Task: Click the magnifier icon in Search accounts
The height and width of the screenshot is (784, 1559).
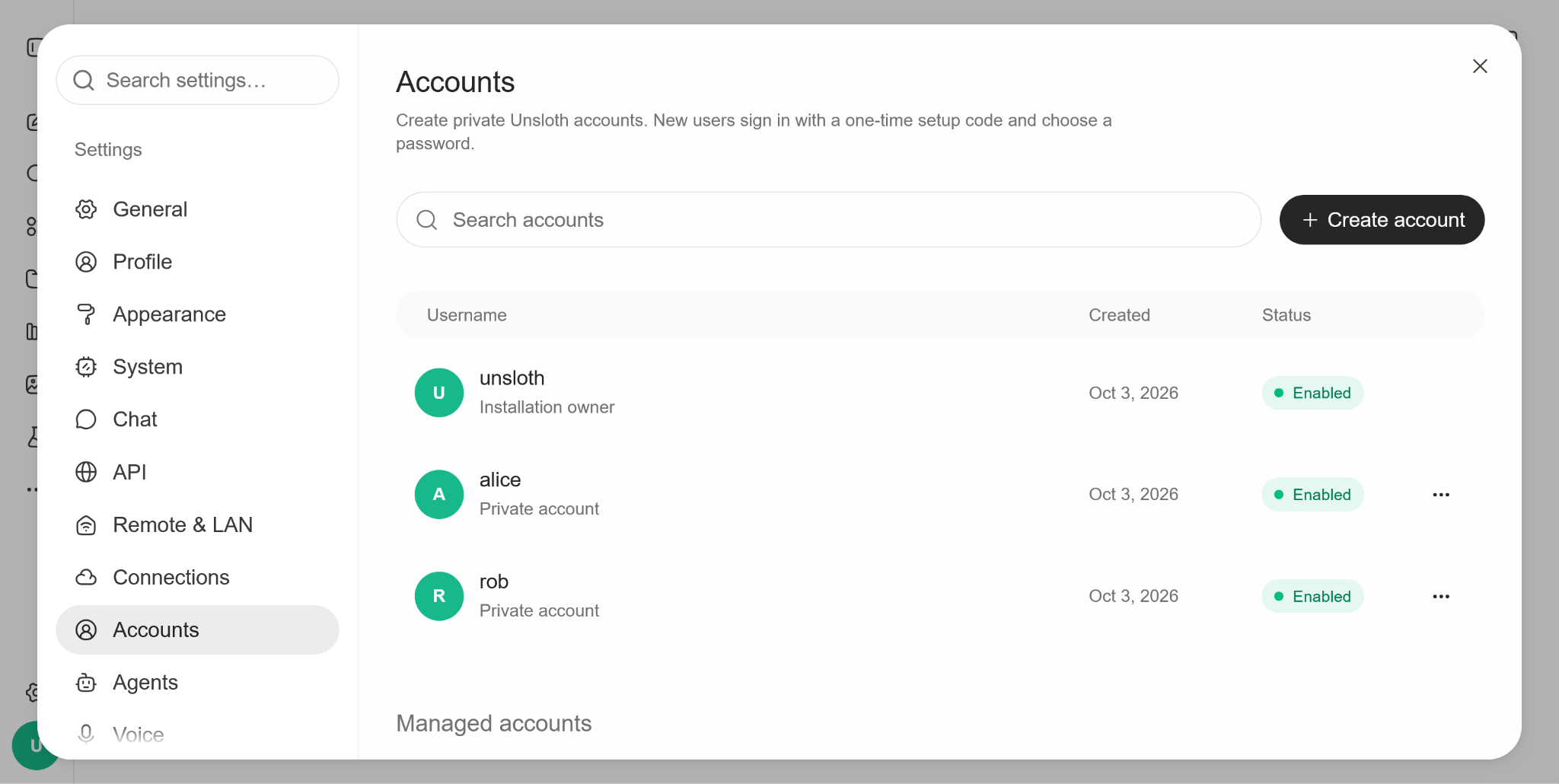Action: 427,220
